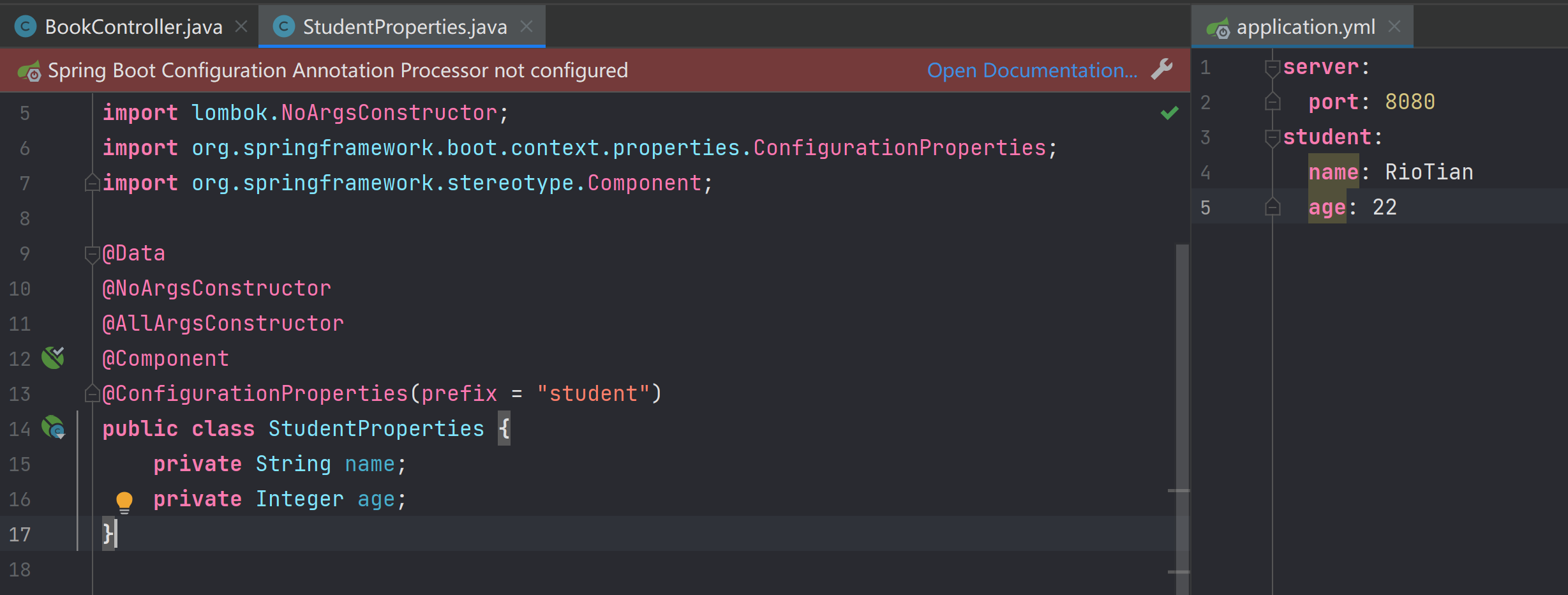The image size is (1568, 595).
Task: Click the green checkmark inspection status icon
Action: pos(1169,113)
